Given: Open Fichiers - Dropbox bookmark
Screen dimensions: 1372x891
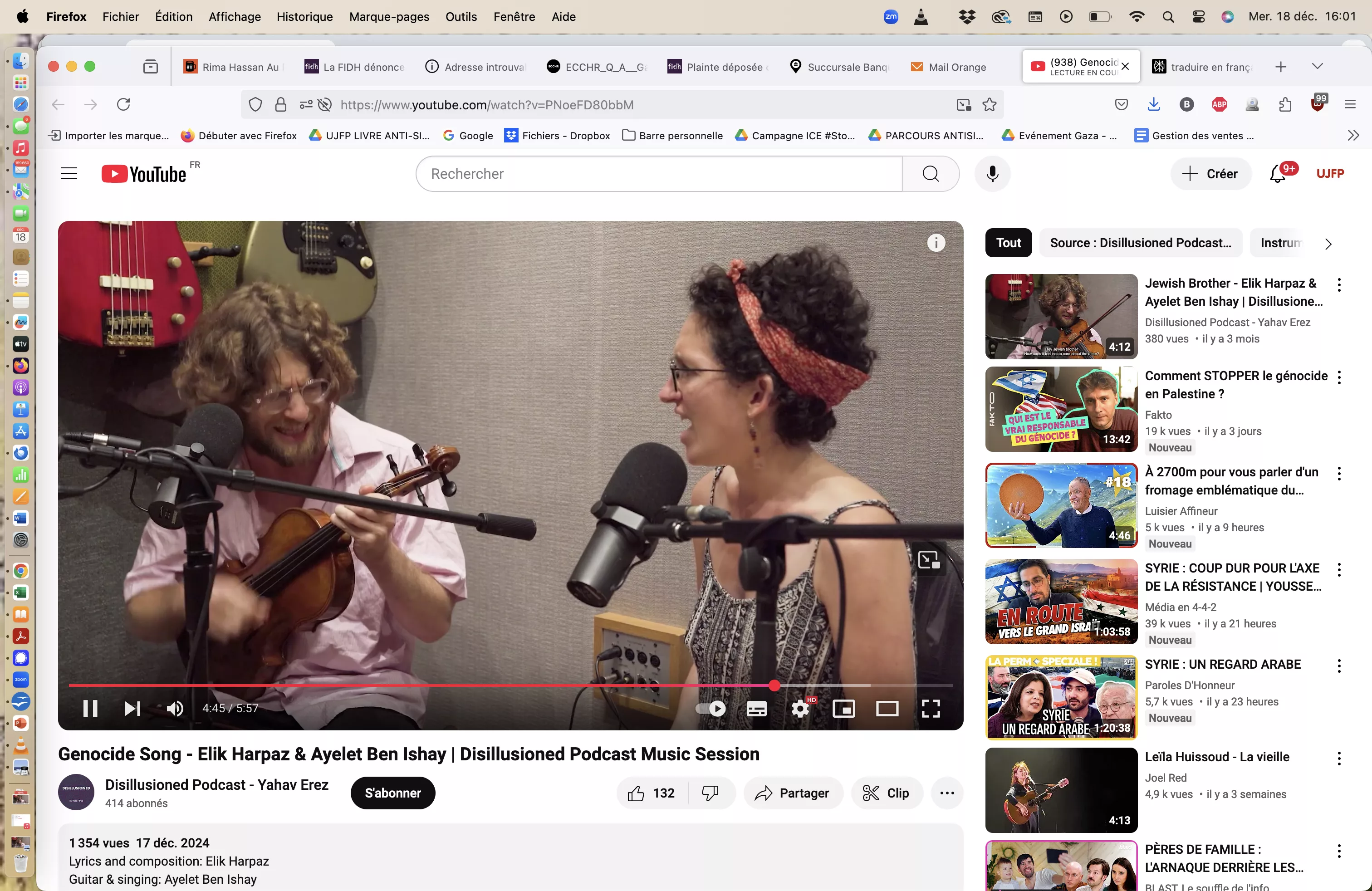Looking at the screenshot, I should pyautogui.click(x=558, y=136).
